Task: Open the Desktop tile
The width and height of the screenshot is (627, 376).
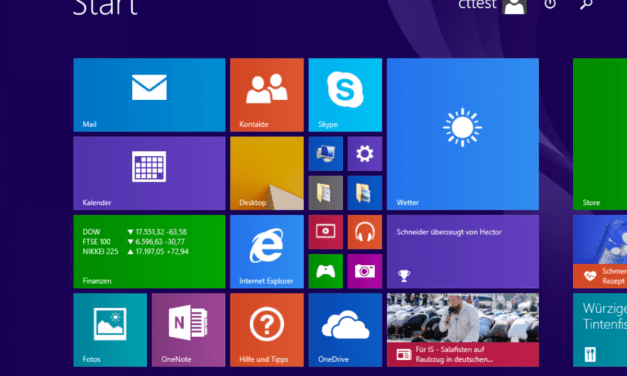Action: click(x=267, y=173)
